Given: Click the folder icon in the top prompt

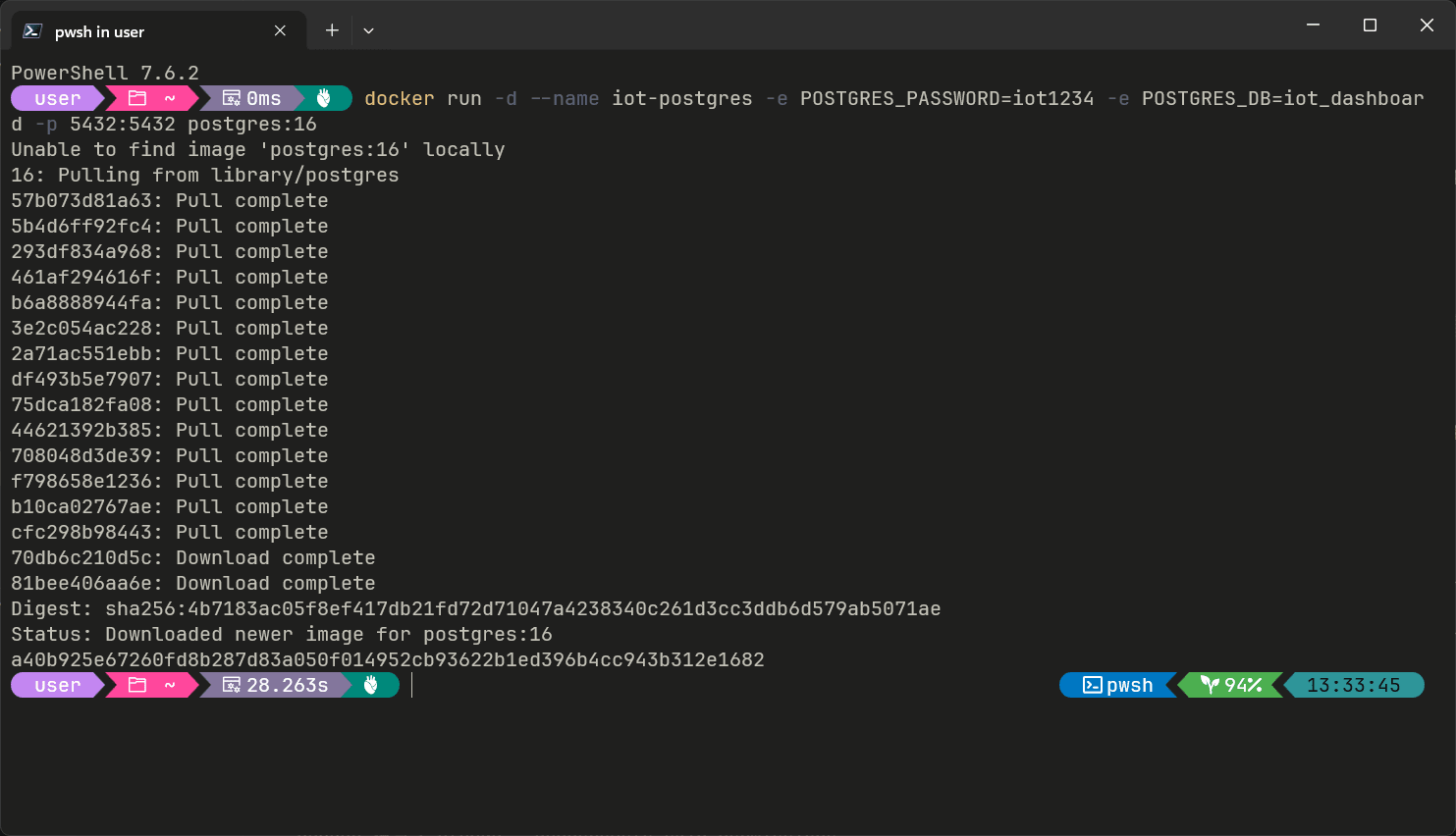Looking at the screenshot, I should click(x=137, y=98).
